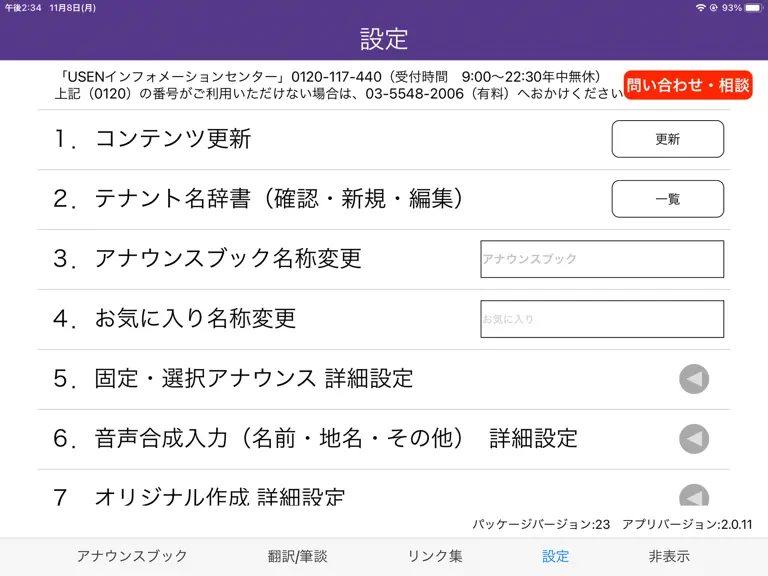Open detailed settings arrow for 固定・選択アナウンス

[694, 379]
